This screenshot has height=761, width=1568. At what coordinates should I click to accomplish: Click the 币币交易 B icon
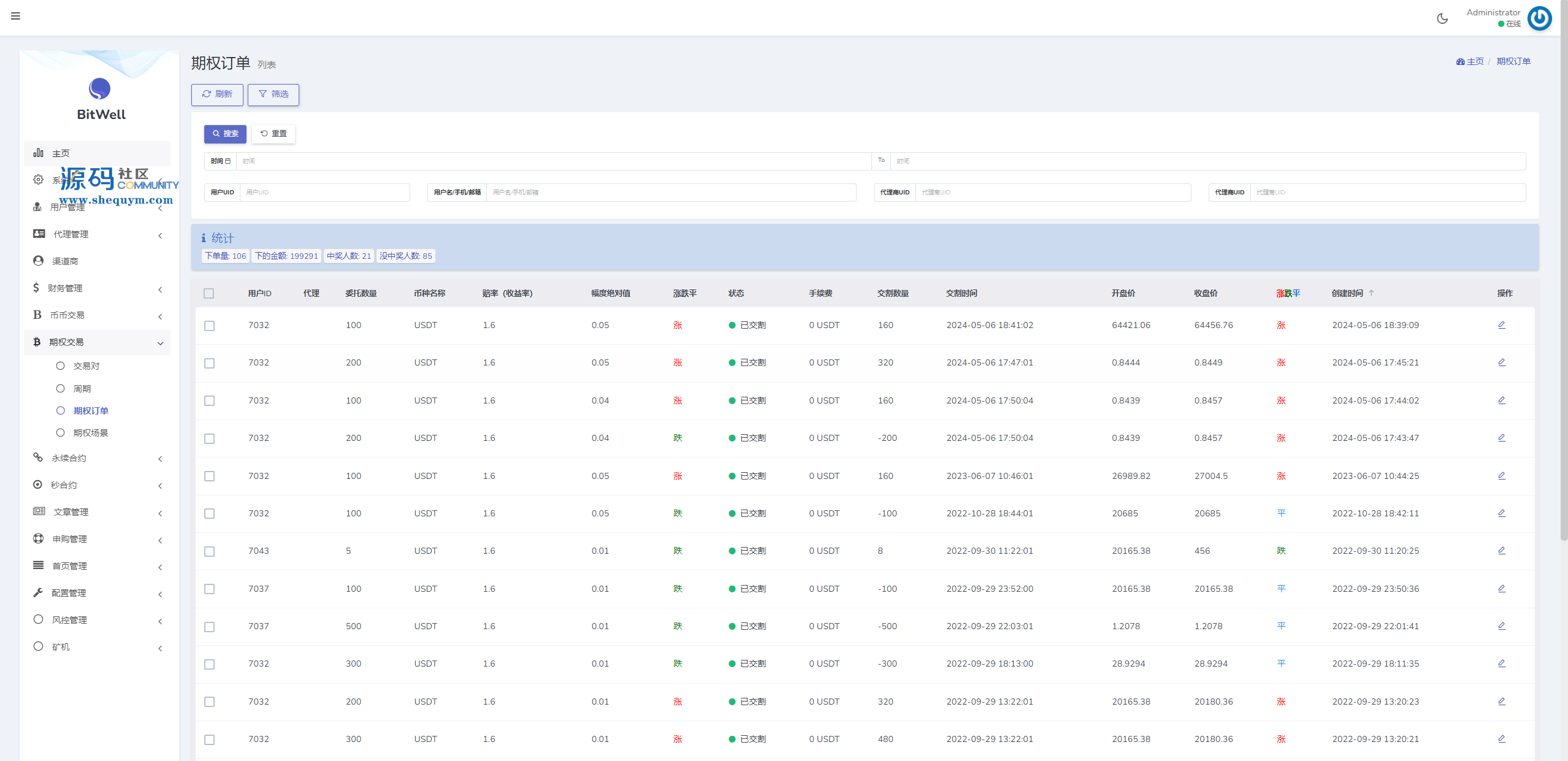(x=37, y=315)
